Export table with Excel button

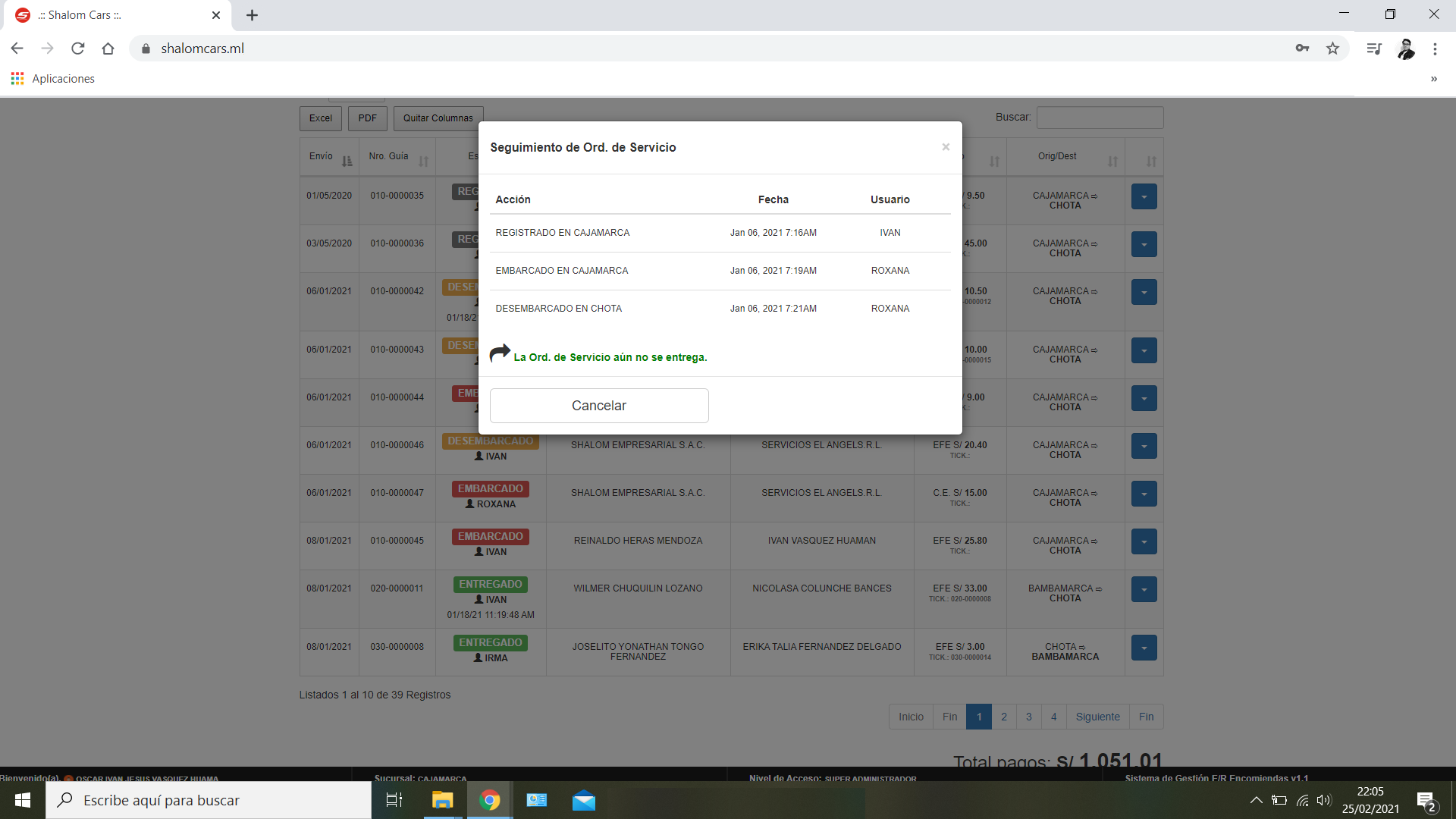[321, 118]
